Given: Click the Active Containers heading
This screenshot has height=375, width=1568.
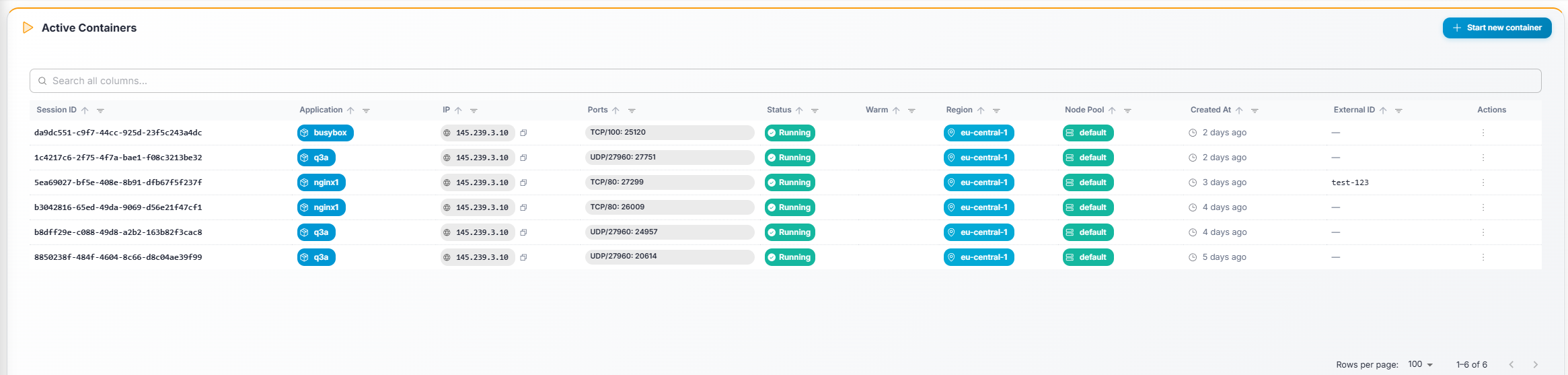Looking at the screenshot, I should pos(89,28).
